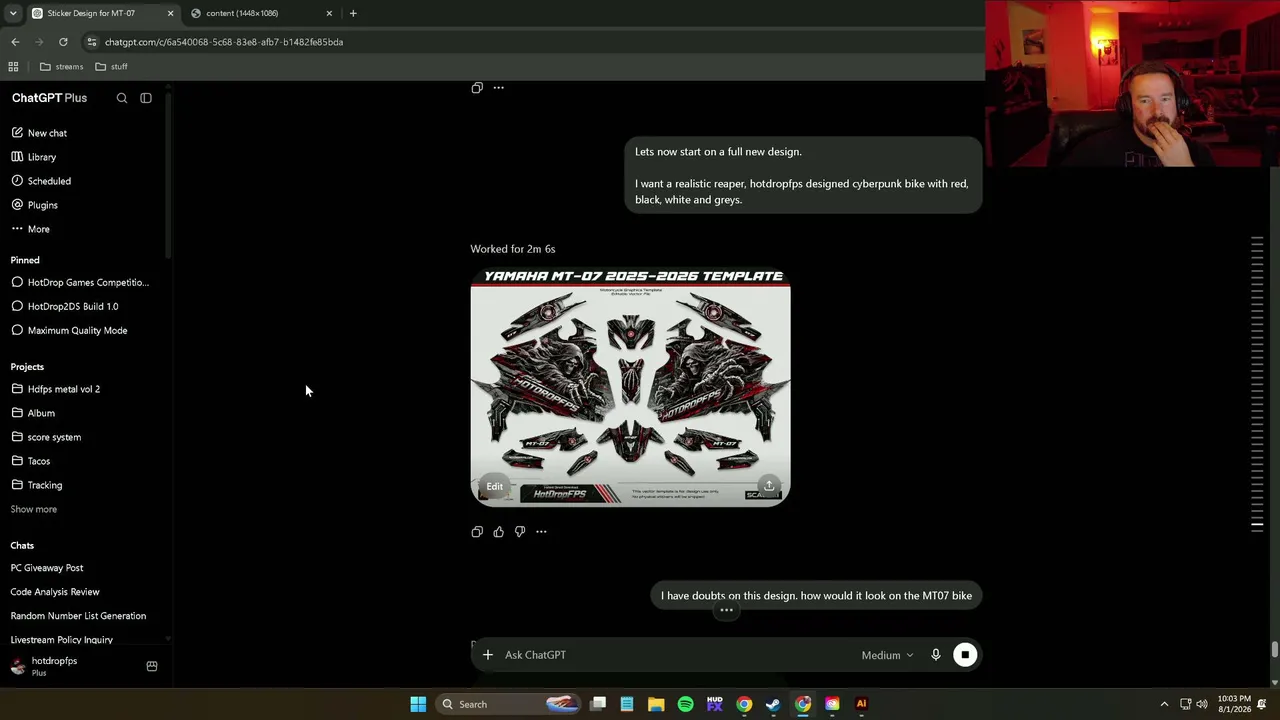Image resolution: width=1280 pixels, height=720 pixels.
Task: Collapse the ChatGPT sidebar with the panel icon
Action: pyautogui.click(x=146, y=98)
